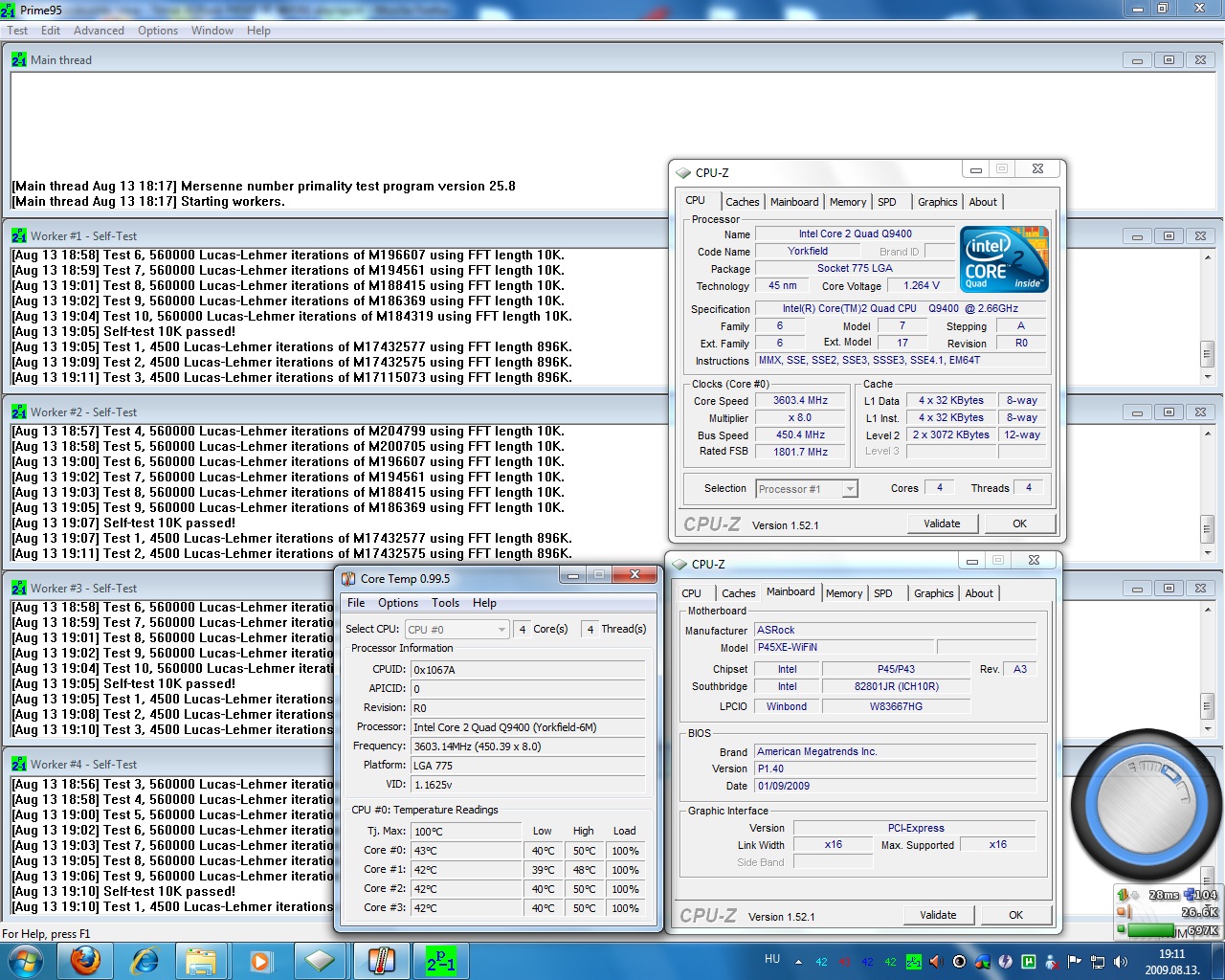The width and height of the screenshot is (1225, 980).
Task: Click the Core Temp title bar icon
Action: click(348, 578)
